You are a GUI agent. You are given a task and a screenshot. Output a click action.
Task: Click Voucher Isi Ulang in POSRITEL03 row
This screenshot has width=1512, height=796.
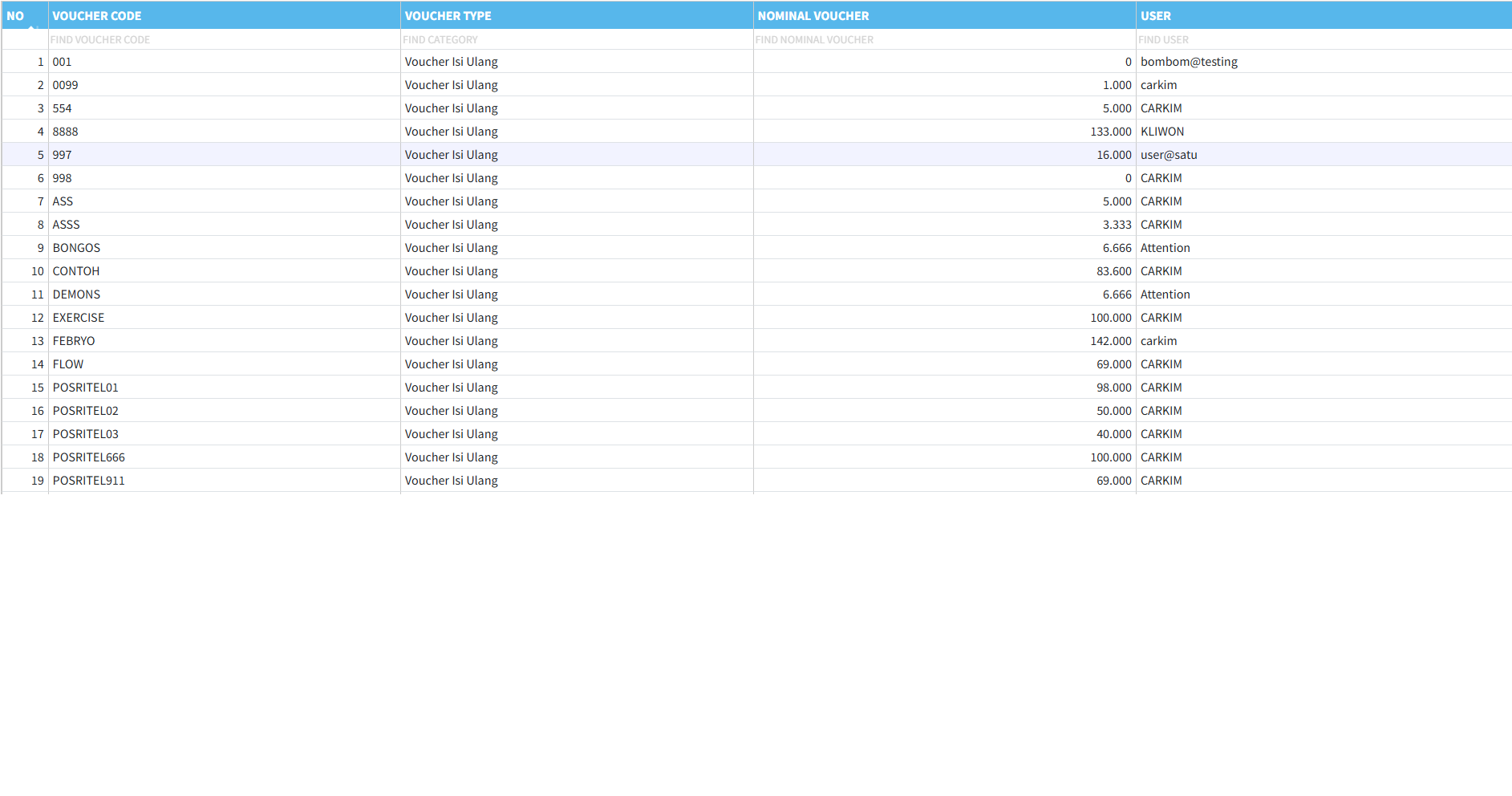coord(452,434)
